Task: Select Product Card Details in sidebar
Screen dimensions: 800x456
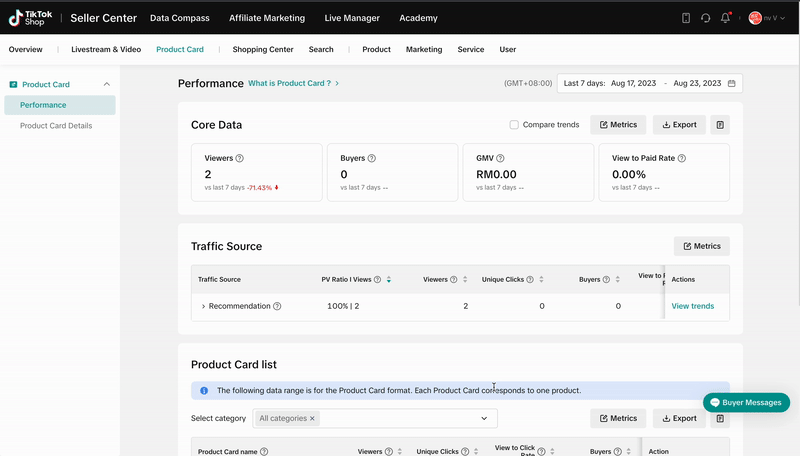Action: (x=56, y=126)
